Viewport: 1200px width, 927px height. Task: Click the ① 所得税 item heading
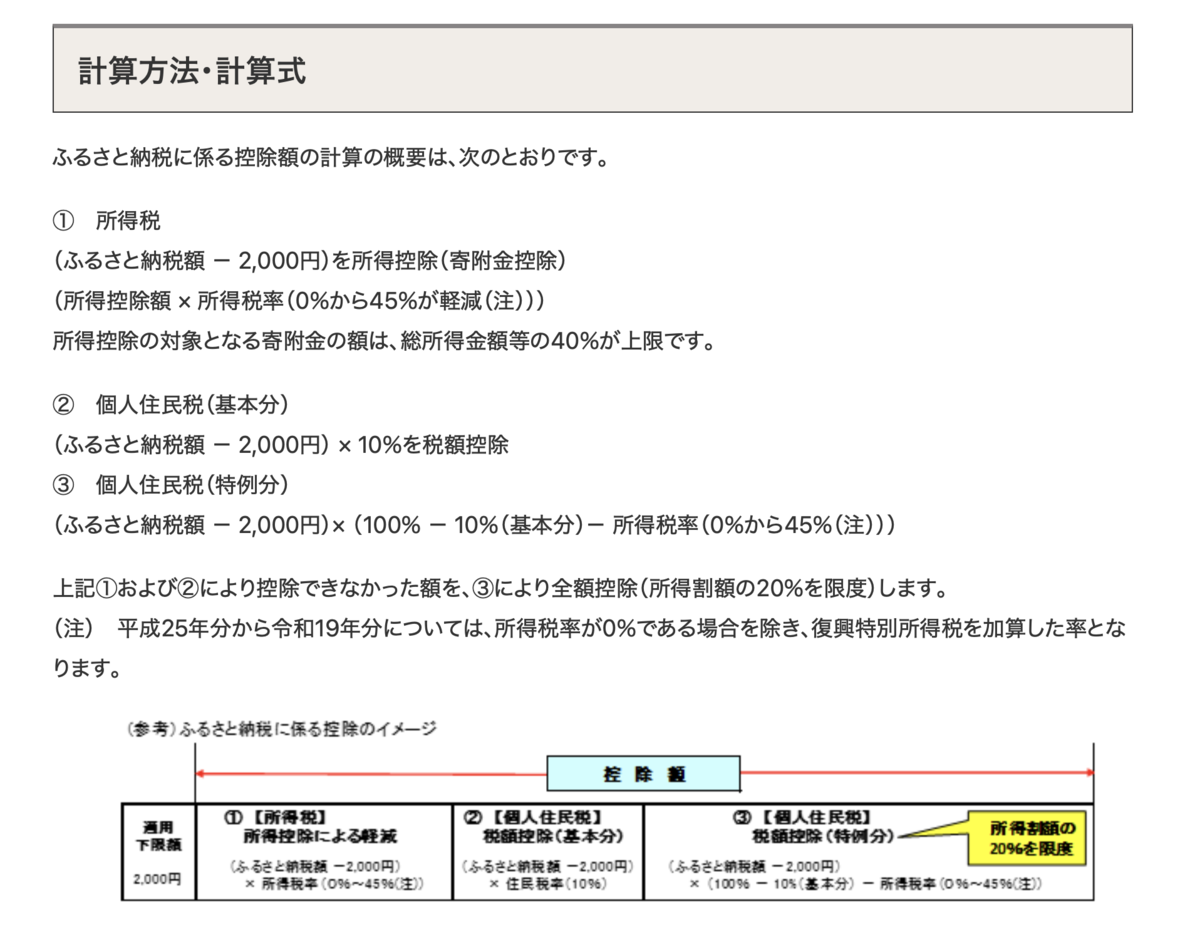107,220
